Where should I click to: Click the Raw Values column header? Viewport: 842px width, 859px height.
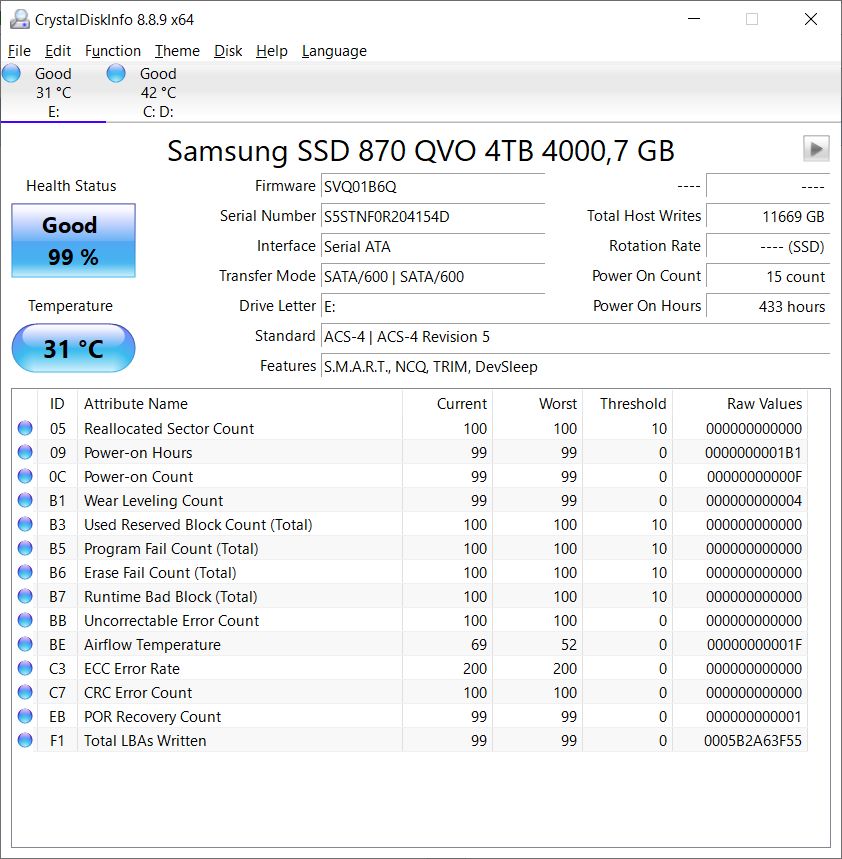tap(740, 404)
